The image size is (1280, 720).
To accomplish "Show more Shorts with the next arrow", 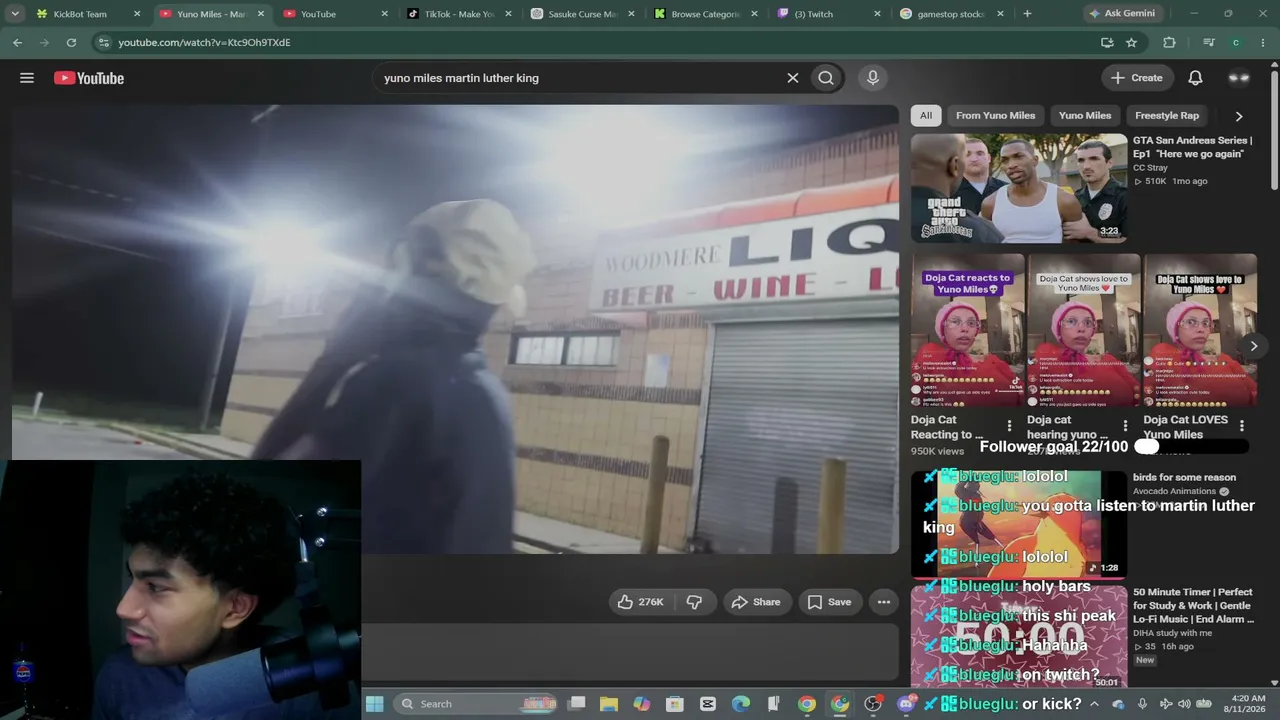I will coord(1253,346).
